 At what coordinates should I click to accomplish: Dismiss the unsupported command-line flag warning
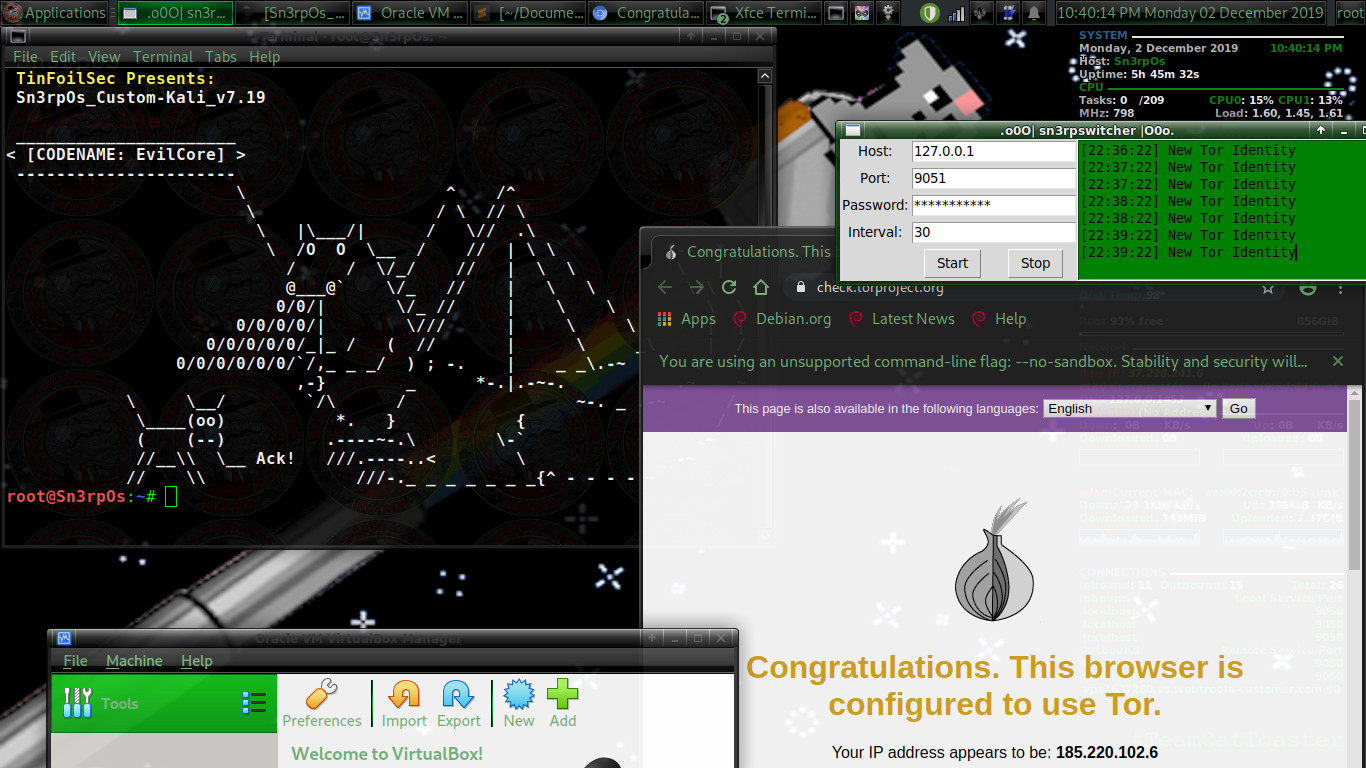click(1338, 361)
